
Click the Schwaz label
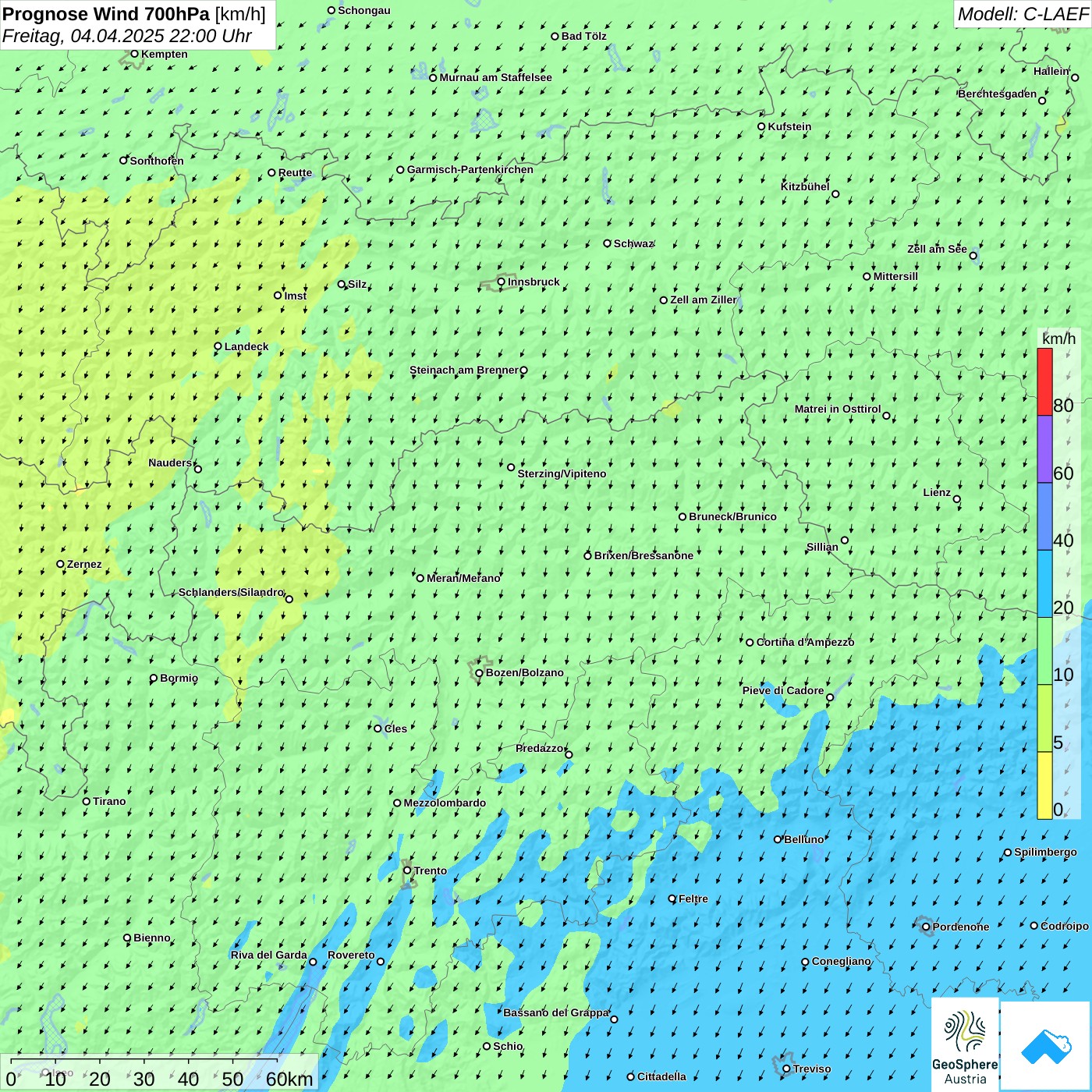tap(633, 243)
